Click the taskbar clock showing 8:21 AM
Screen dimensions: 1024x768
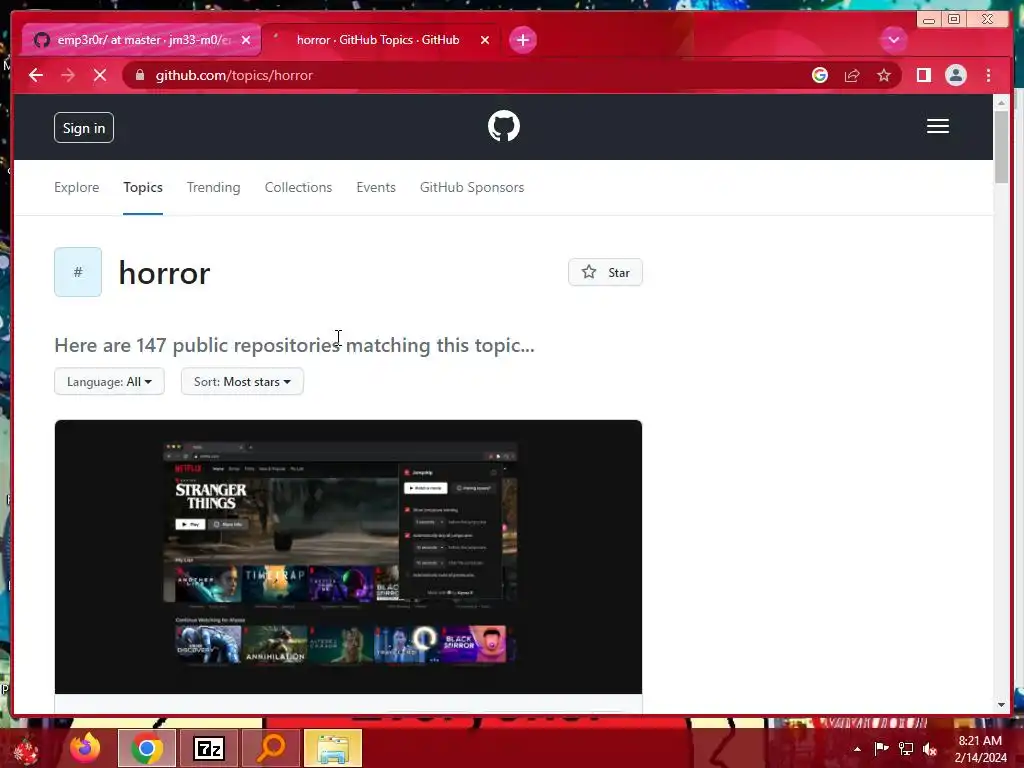980,749
